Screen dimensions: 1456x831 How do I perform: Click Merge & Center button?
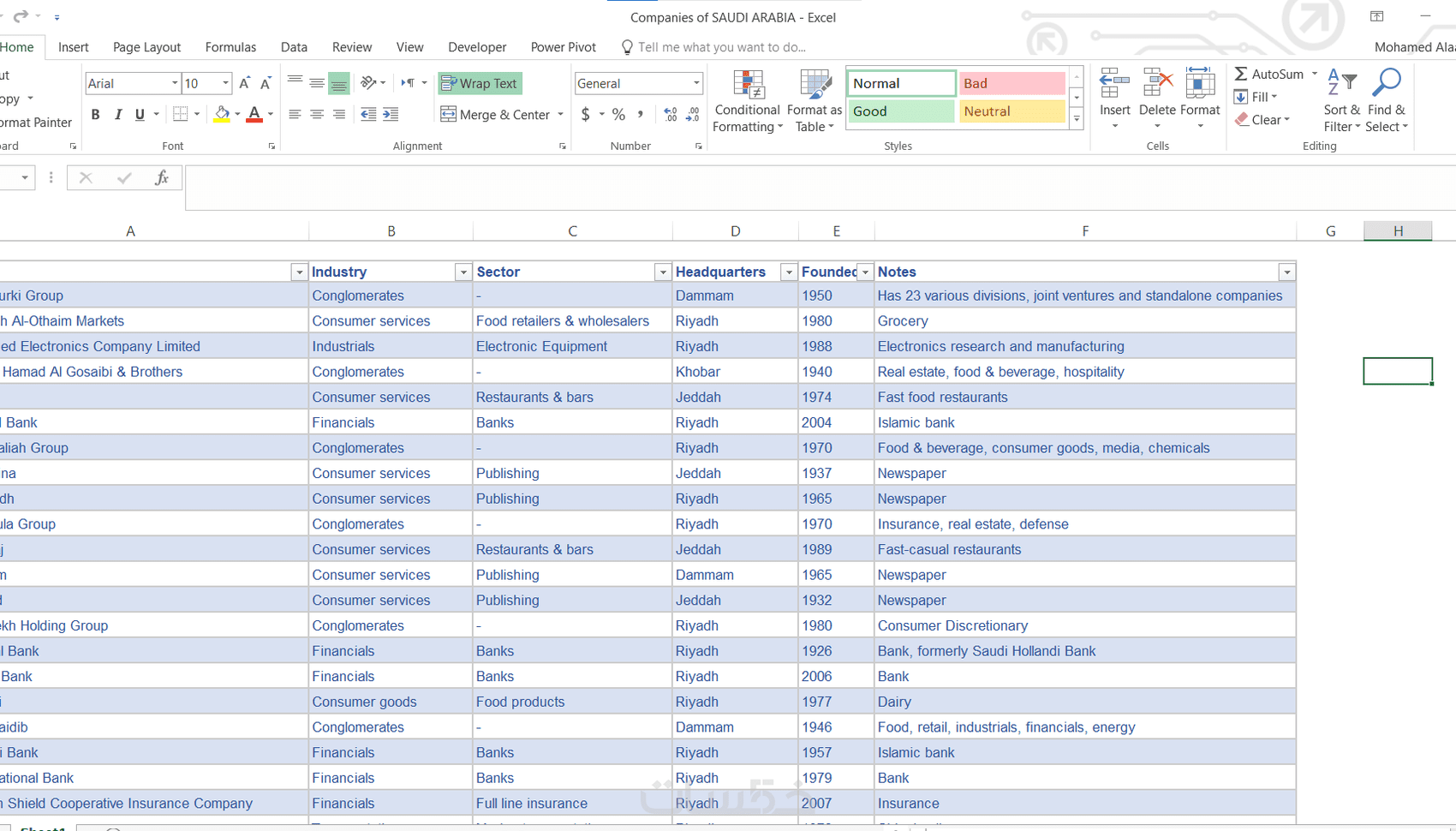[x=495, y=114]
